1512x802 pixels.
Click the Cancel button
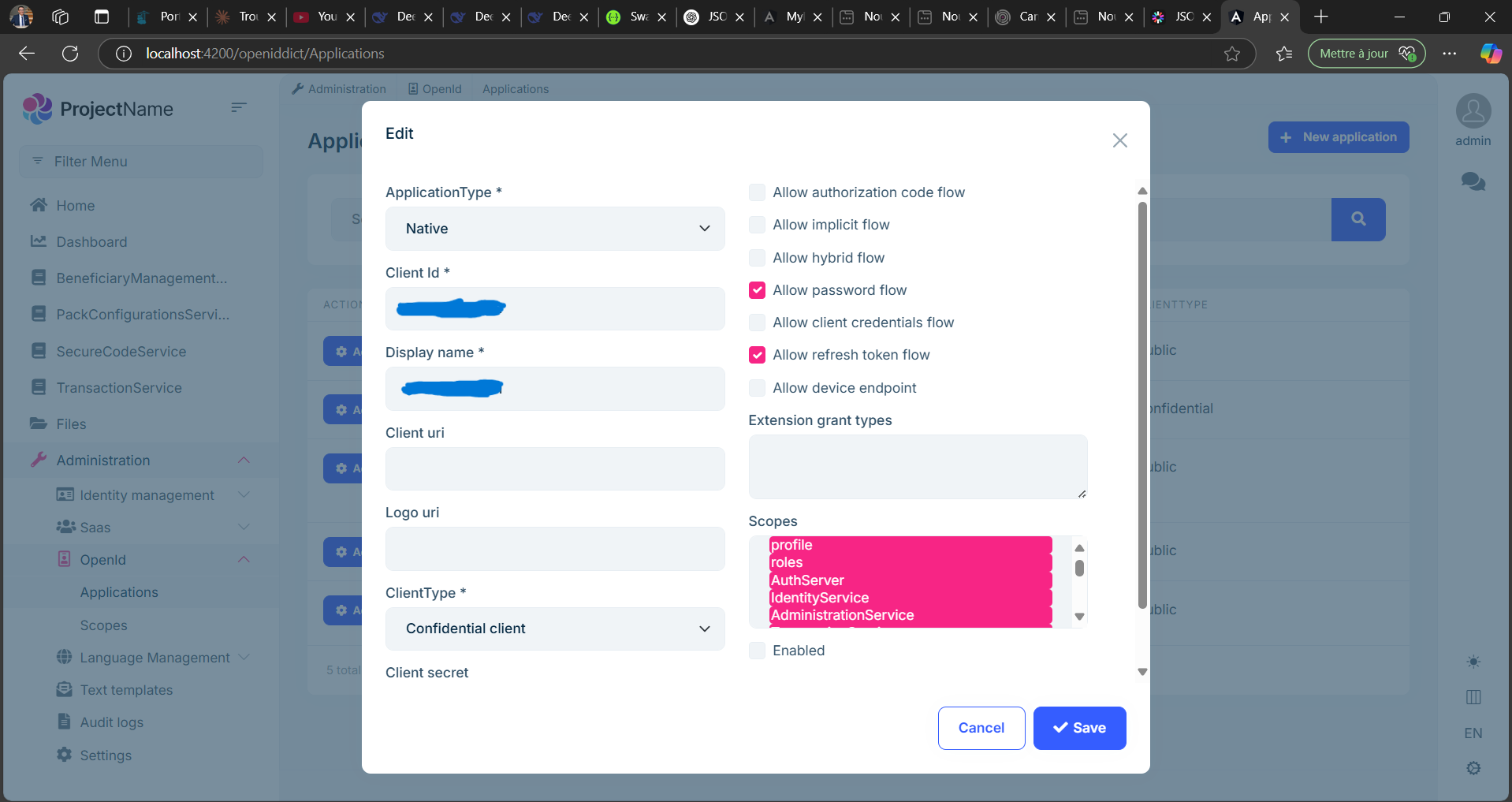click(981, 728)
